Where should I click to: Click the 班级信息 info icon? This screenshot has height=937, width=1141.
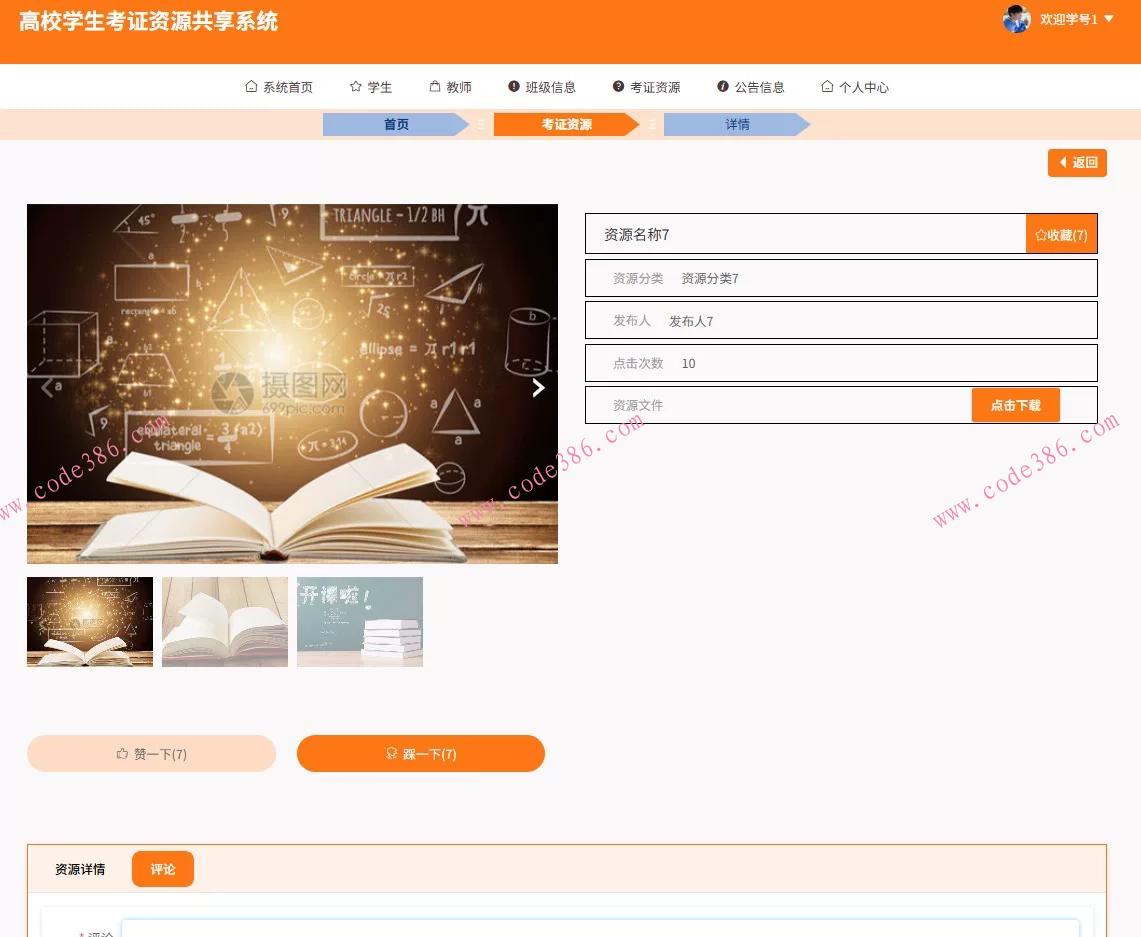[x=513, y=86]
